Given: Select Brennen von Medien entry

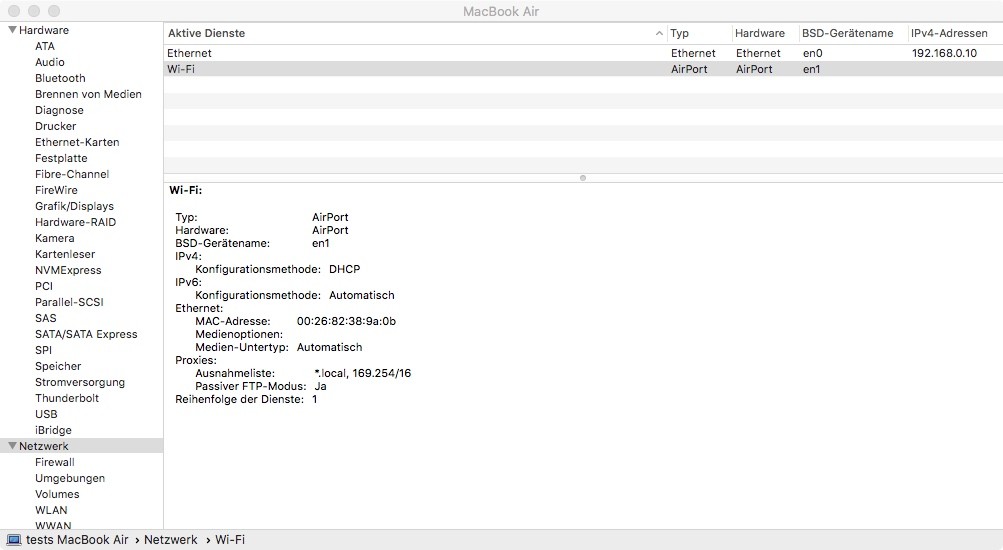Looking at the screenshot, I should pos(88,94).
